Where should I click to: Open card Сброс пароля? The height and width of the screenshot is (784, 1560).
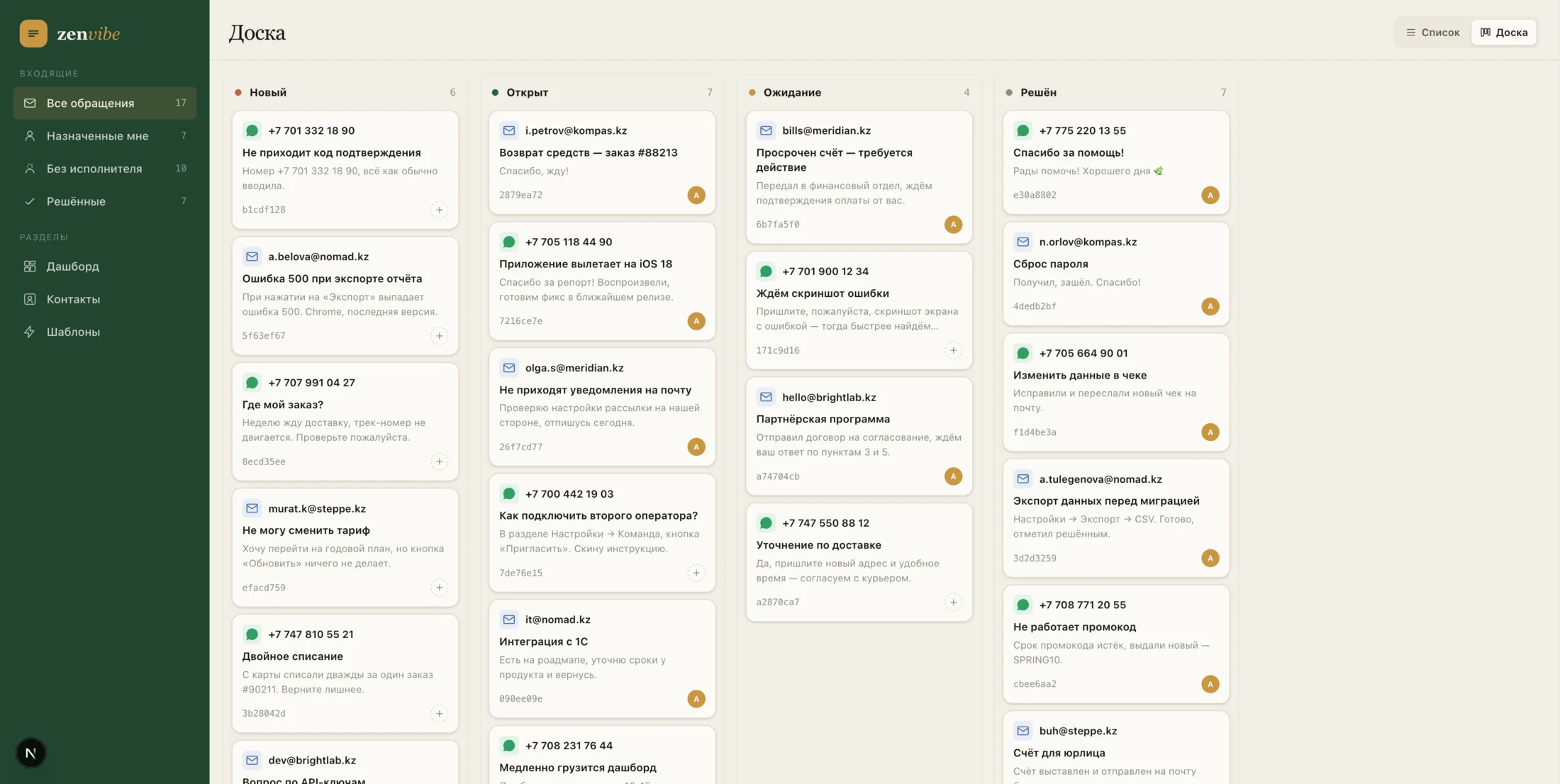(x=1116, y=274)
